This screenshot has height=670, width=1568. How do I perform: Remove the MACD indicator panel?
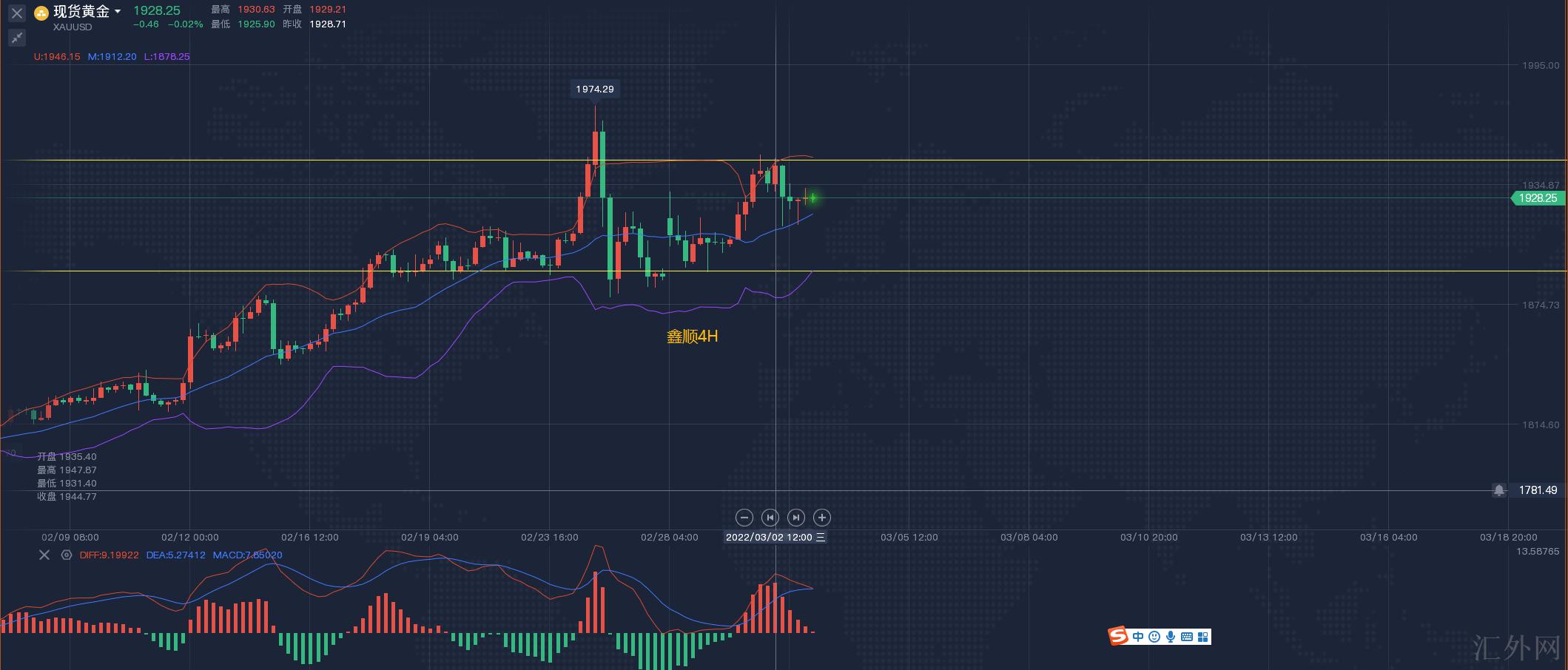point(44,555)
